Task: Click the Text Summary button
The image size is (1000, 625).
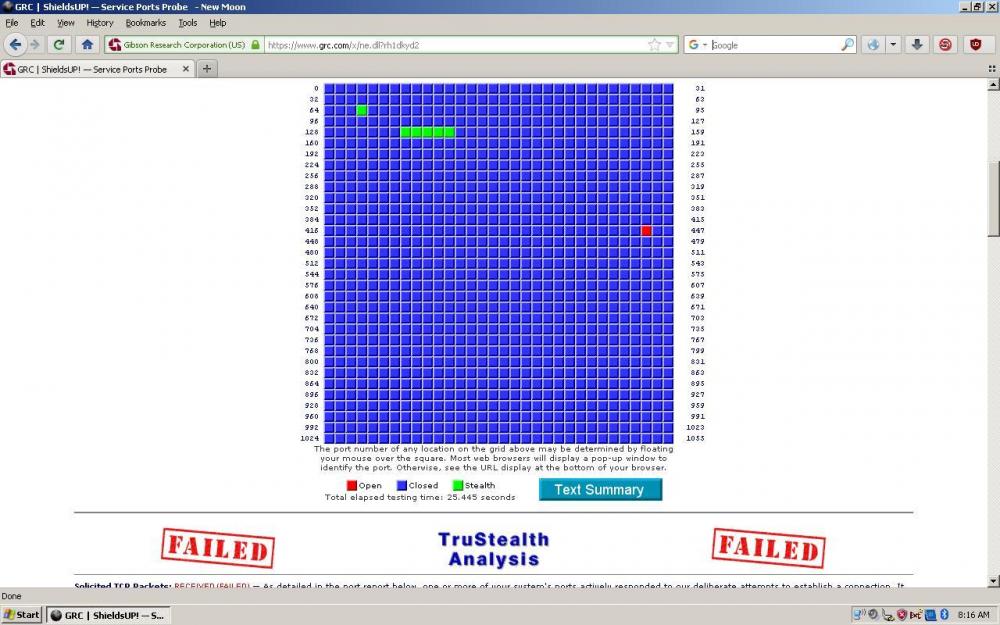Action: point(600,490)
